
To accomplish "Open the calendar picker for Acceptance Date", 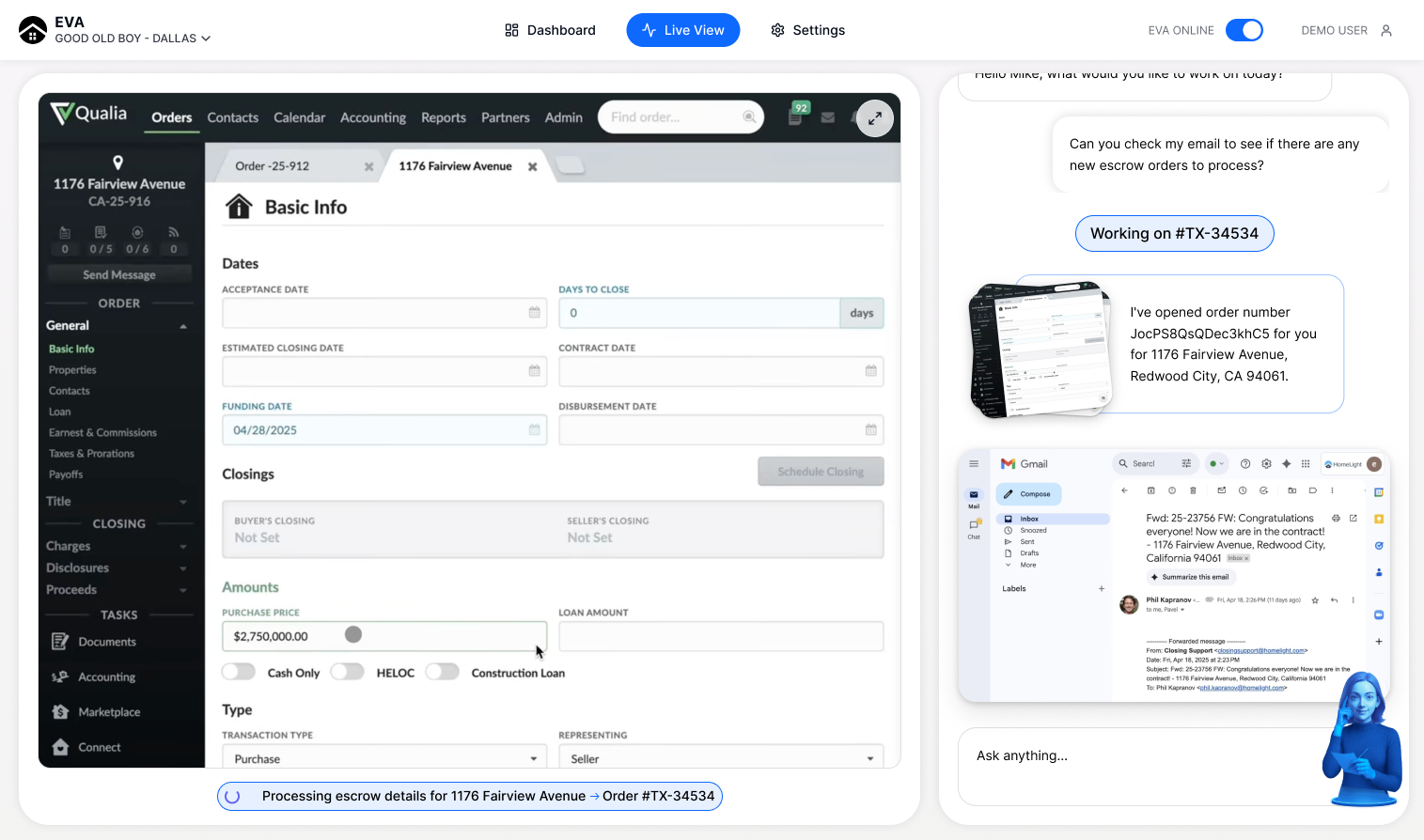I will [535, 313].
